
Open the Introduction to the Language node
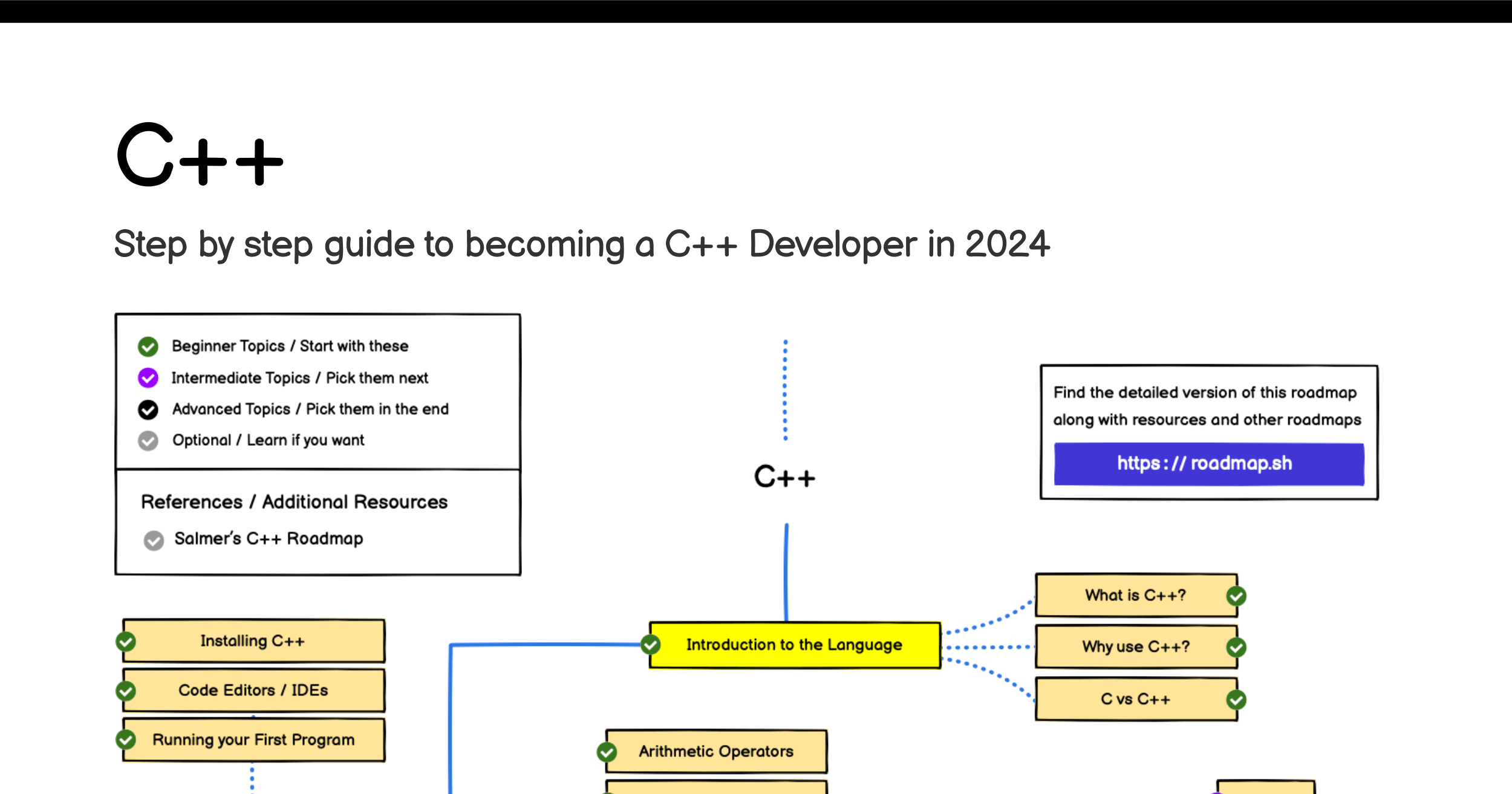tap(795, 645)
